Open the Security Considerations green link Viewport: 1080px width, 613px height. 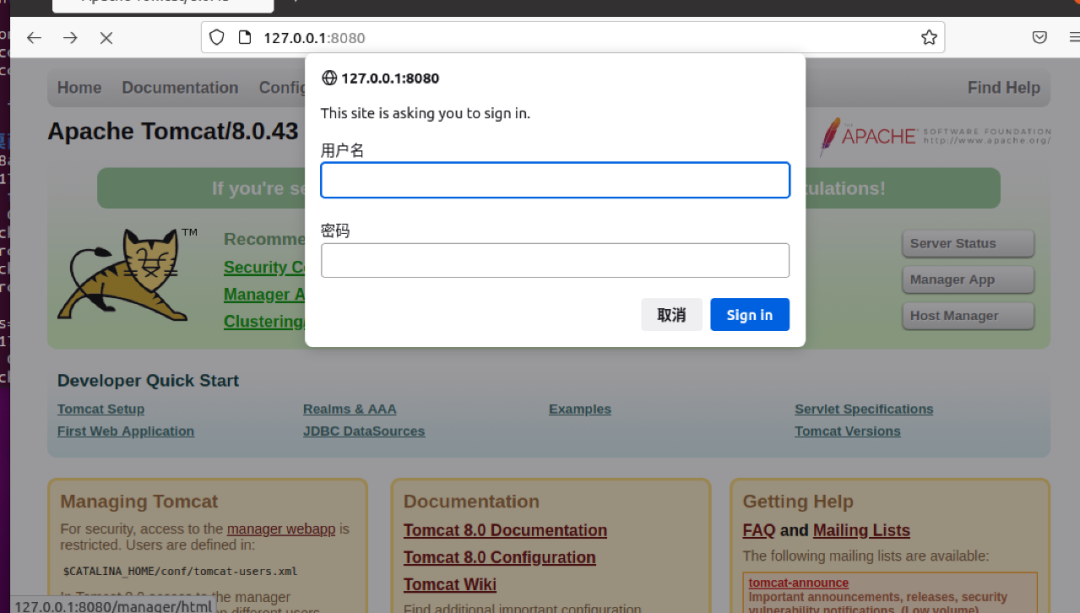(x=264, y=267)
